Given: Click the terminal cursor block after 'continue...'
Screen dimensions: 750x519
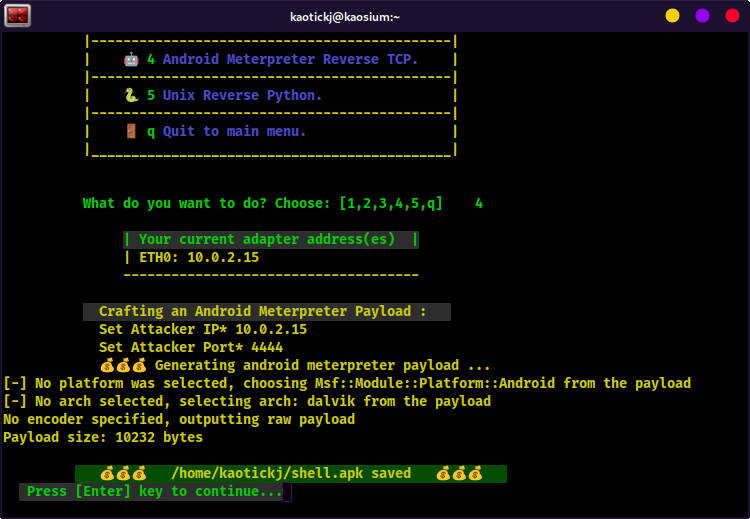Looking at the screenshot, I should (287, 492).
